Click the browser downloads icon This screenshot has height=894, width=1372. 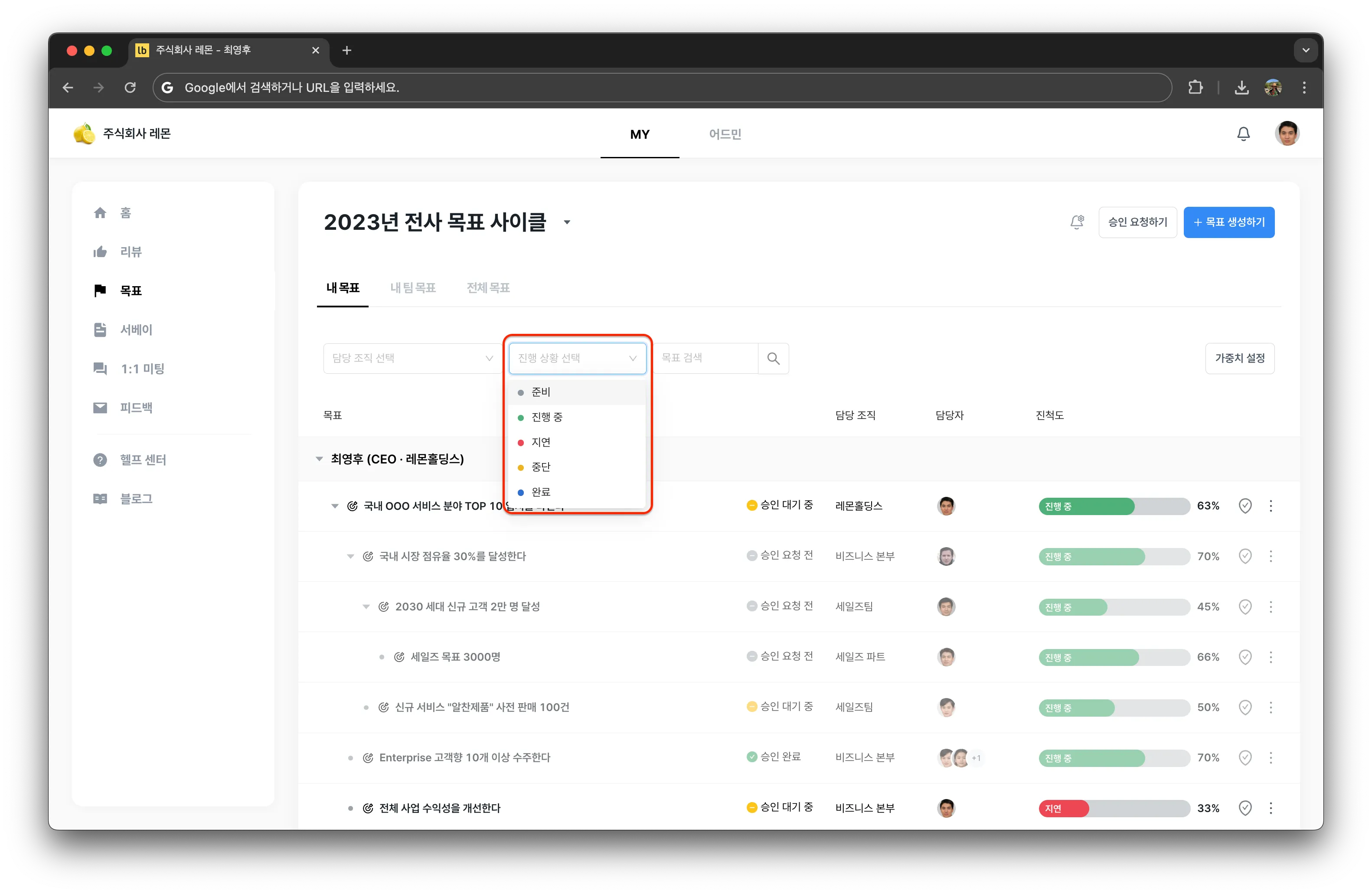coord(1241,88)
